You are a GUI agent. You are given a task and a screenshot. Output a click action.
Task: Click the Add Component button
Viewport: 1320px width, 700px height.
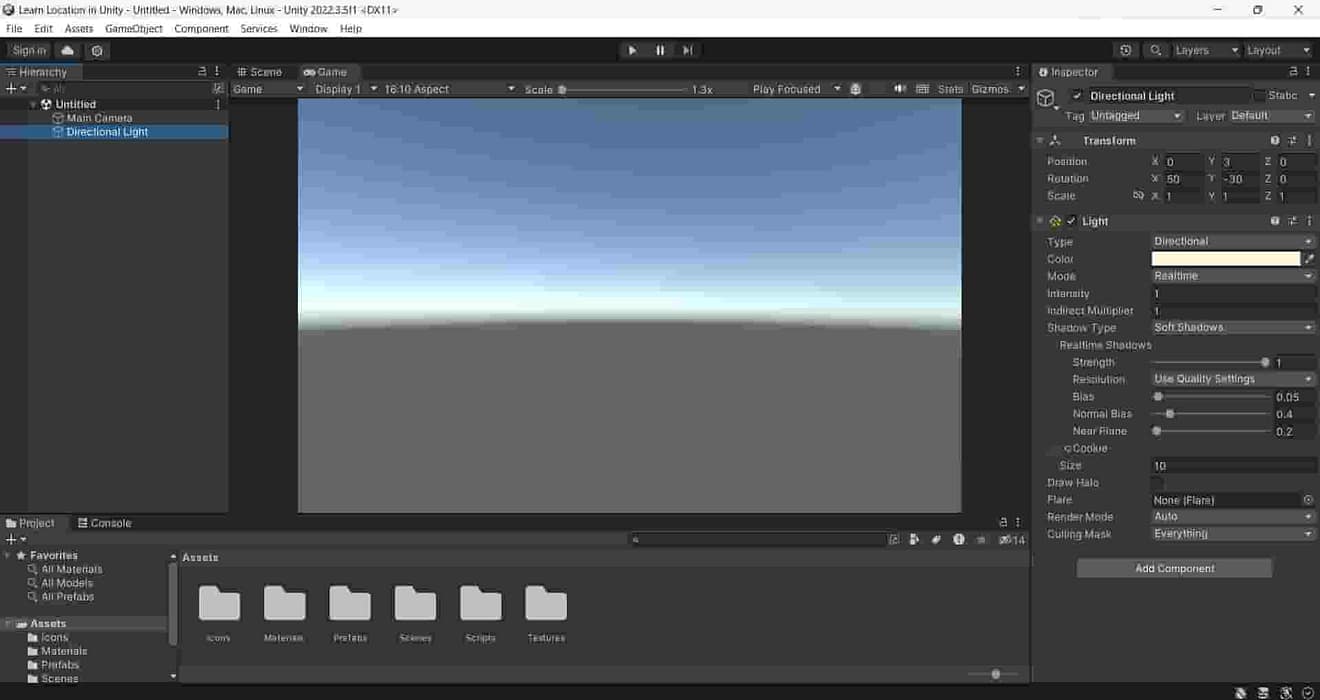point(1174,567)
